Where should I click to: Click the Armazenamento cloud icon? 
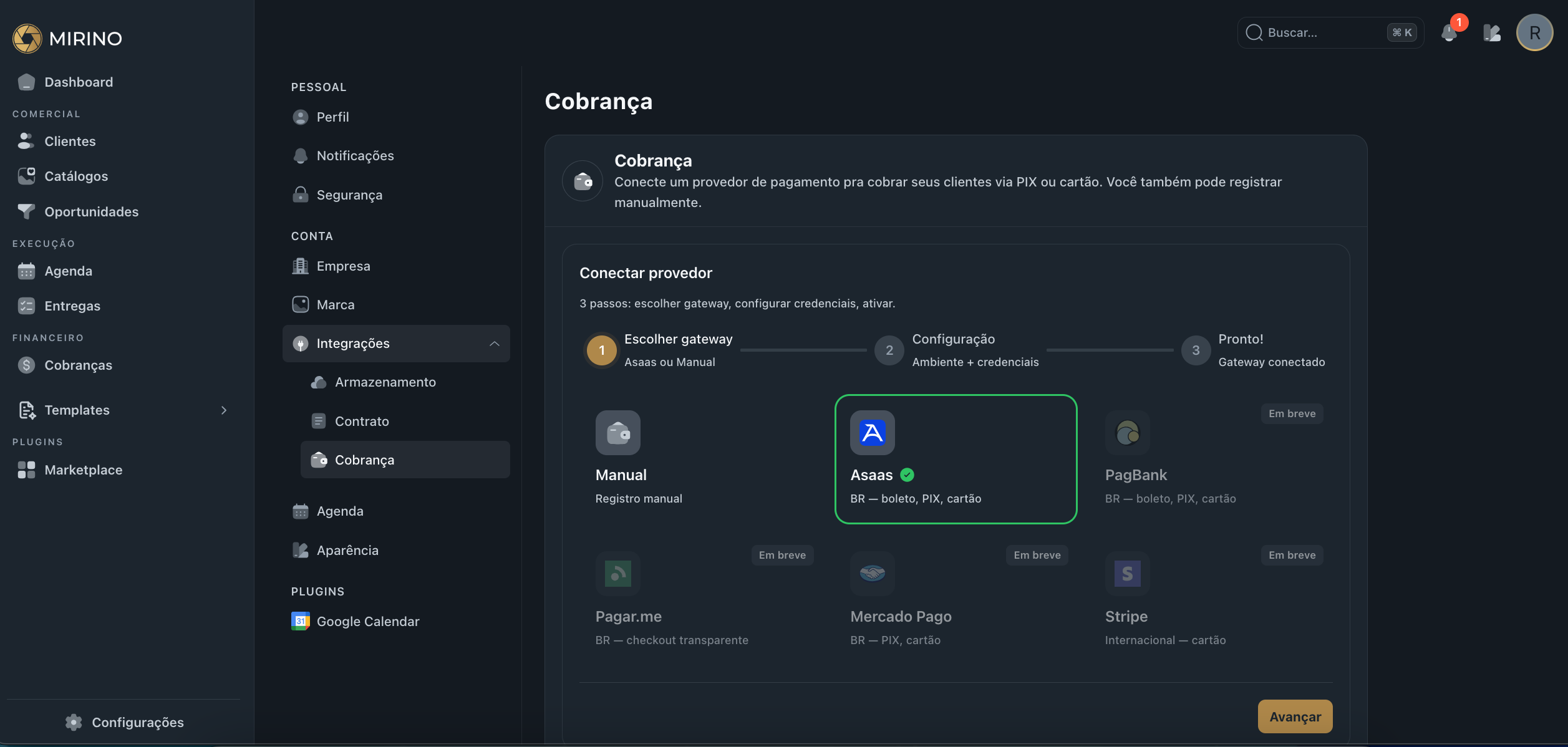coord(319,382)
